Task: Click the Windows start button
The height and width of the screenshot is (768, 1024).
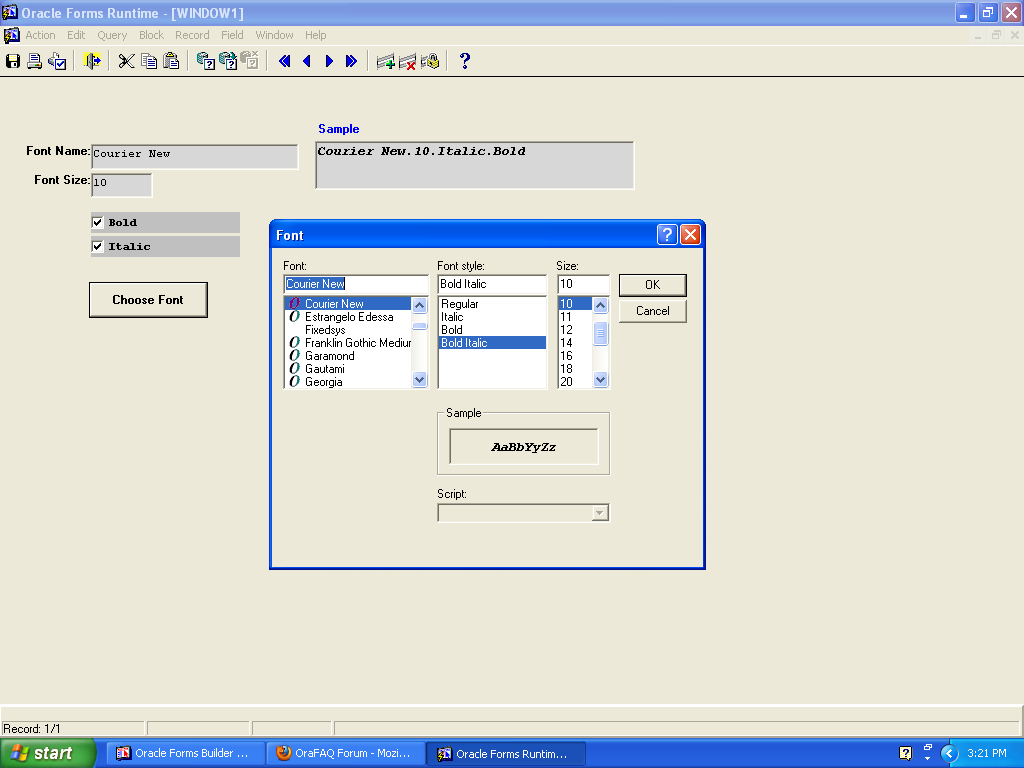Action: tap(48, 753)
